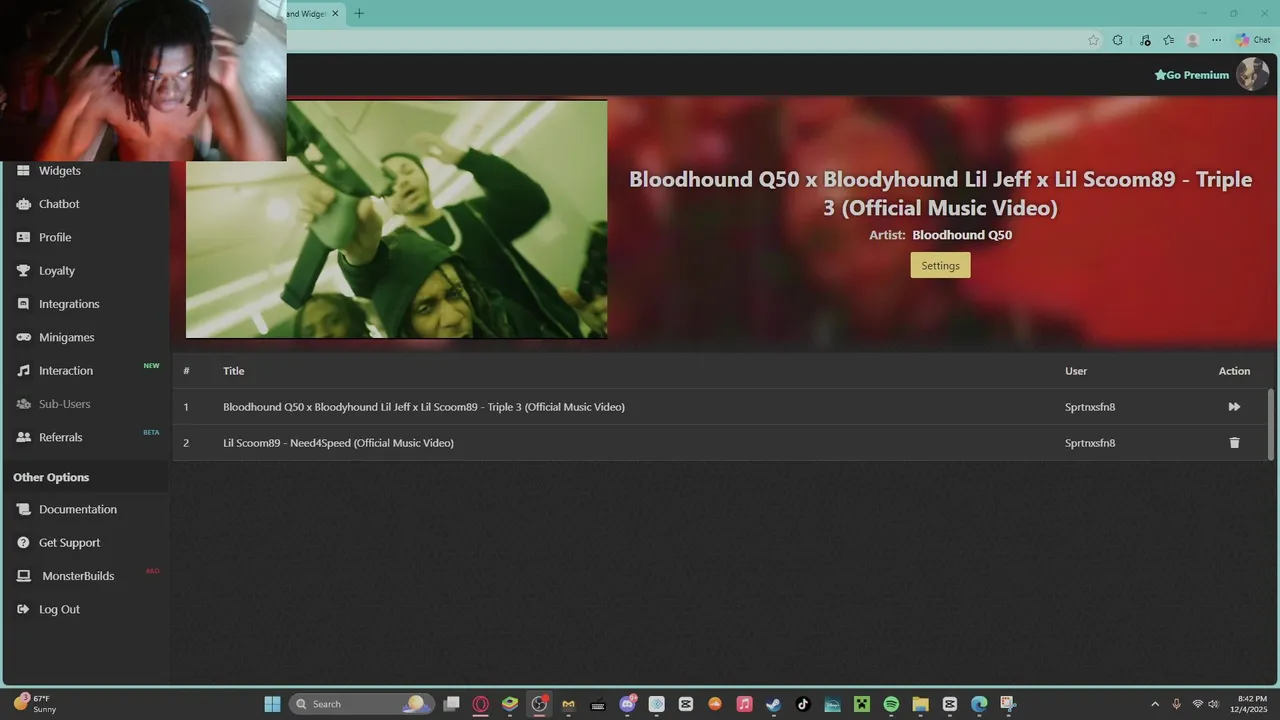Open the browser extensions puzzle icon

tap(1118, 40)
